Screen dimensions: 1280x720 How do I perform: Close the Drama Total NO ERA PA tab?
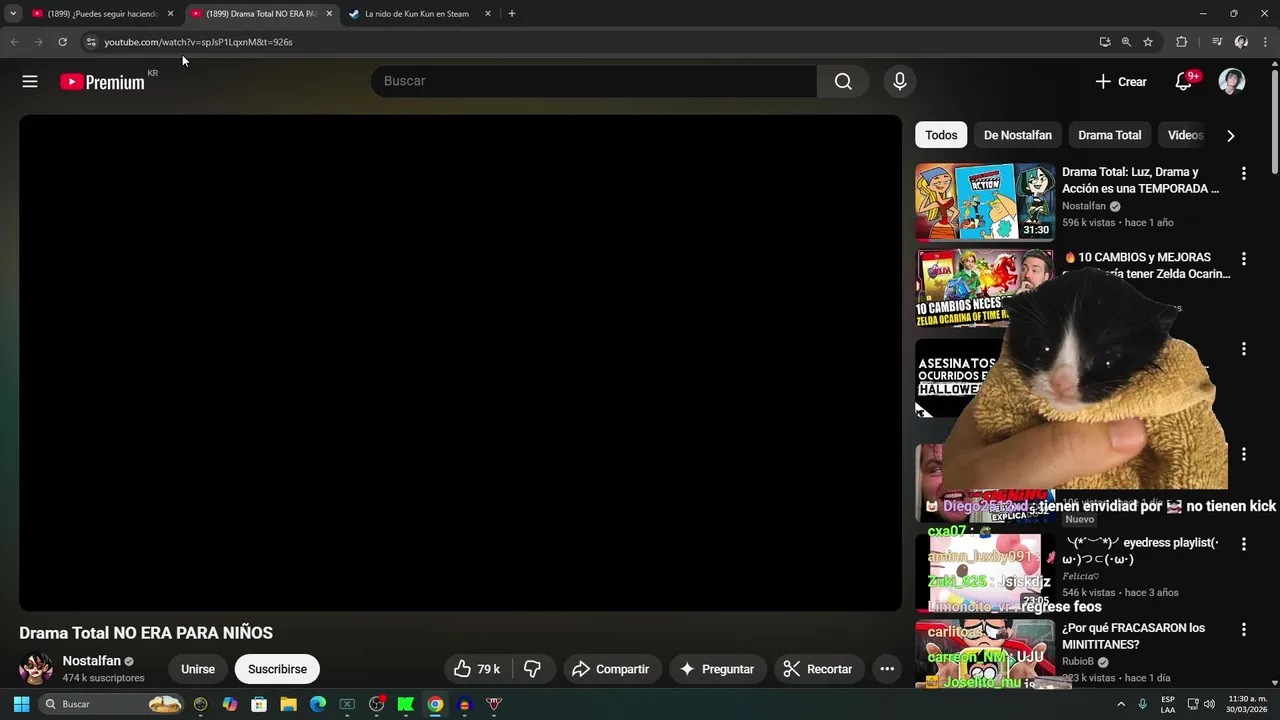tap(329, 14)
